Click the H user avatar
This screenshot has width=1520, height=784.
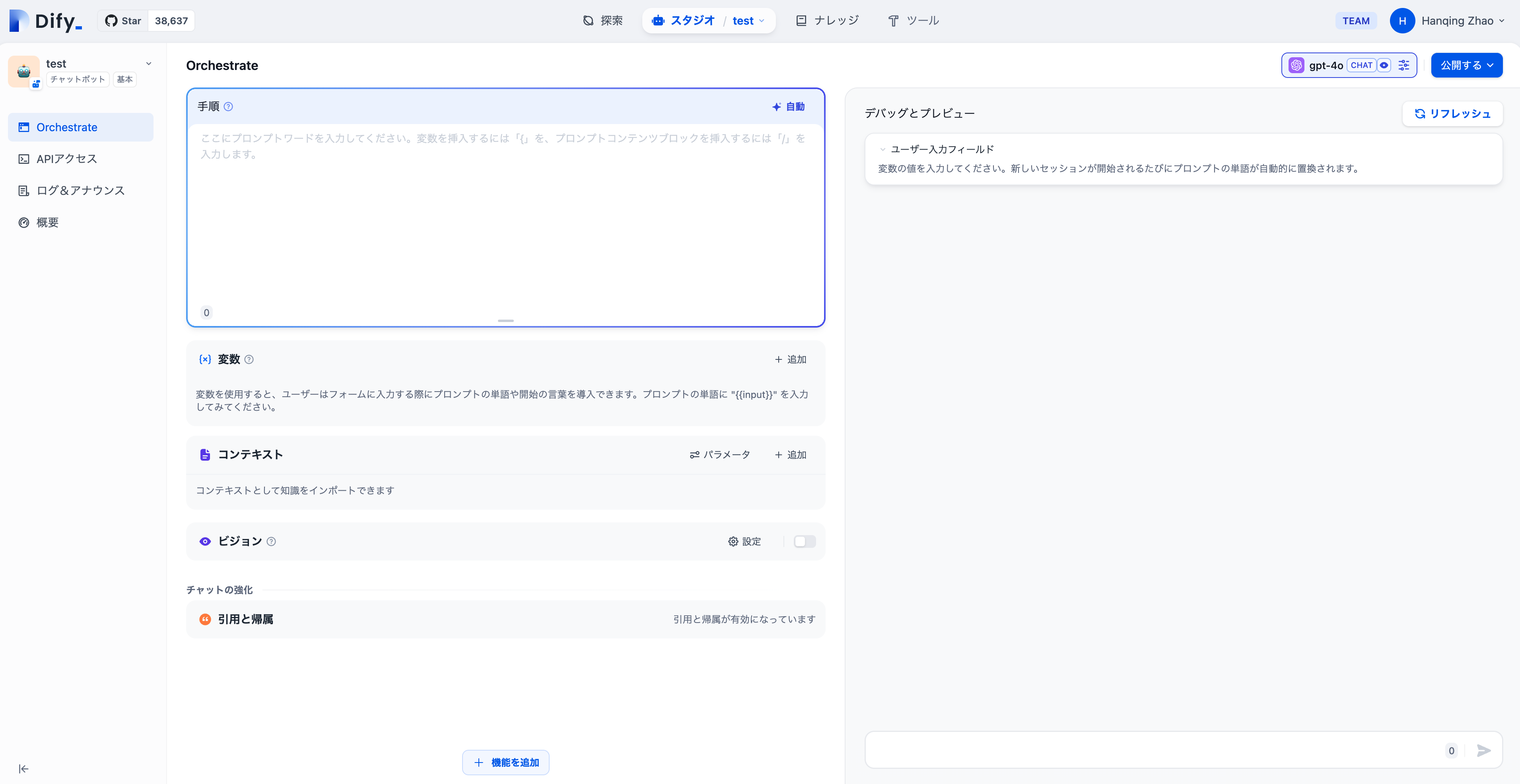point(1402,21)
